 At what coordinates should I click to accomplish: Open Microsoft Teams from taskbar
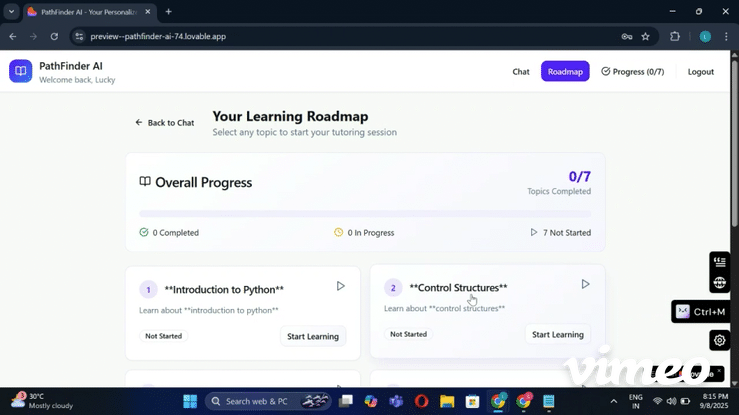(396, 401)
